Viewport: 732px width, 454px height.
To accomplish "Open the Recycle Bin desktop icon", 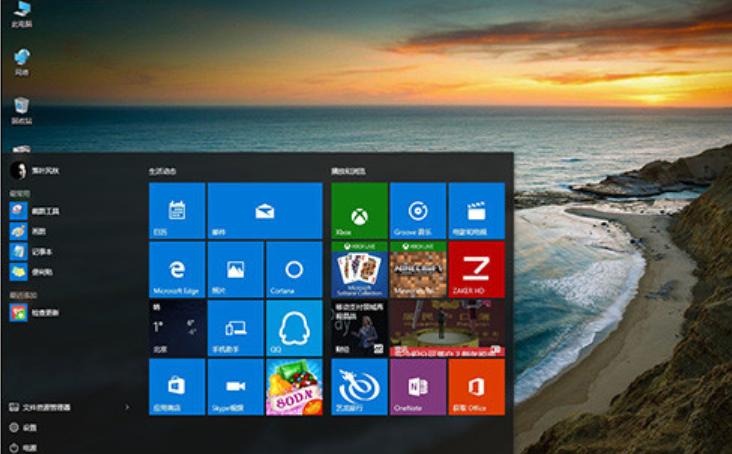I will [21, 109].
